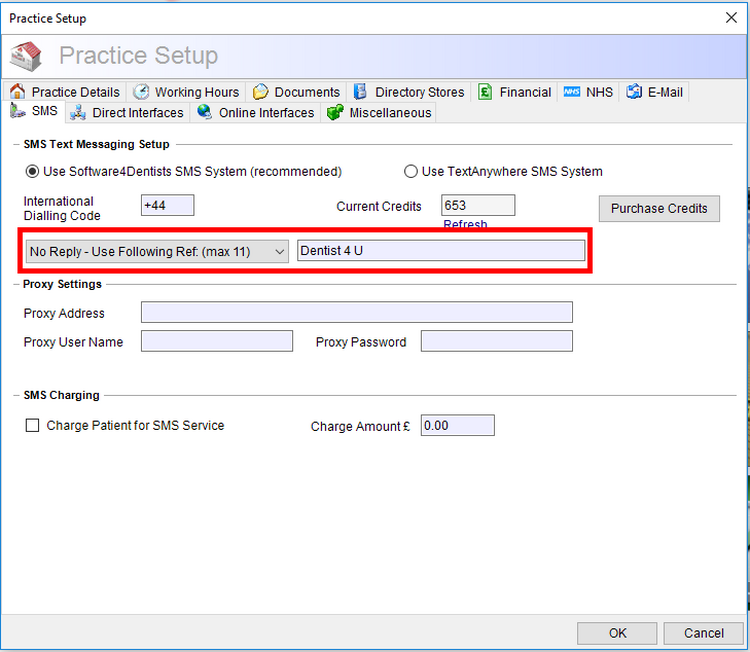Select Use TextAnywhere SMS System radio

click(410, 171)
